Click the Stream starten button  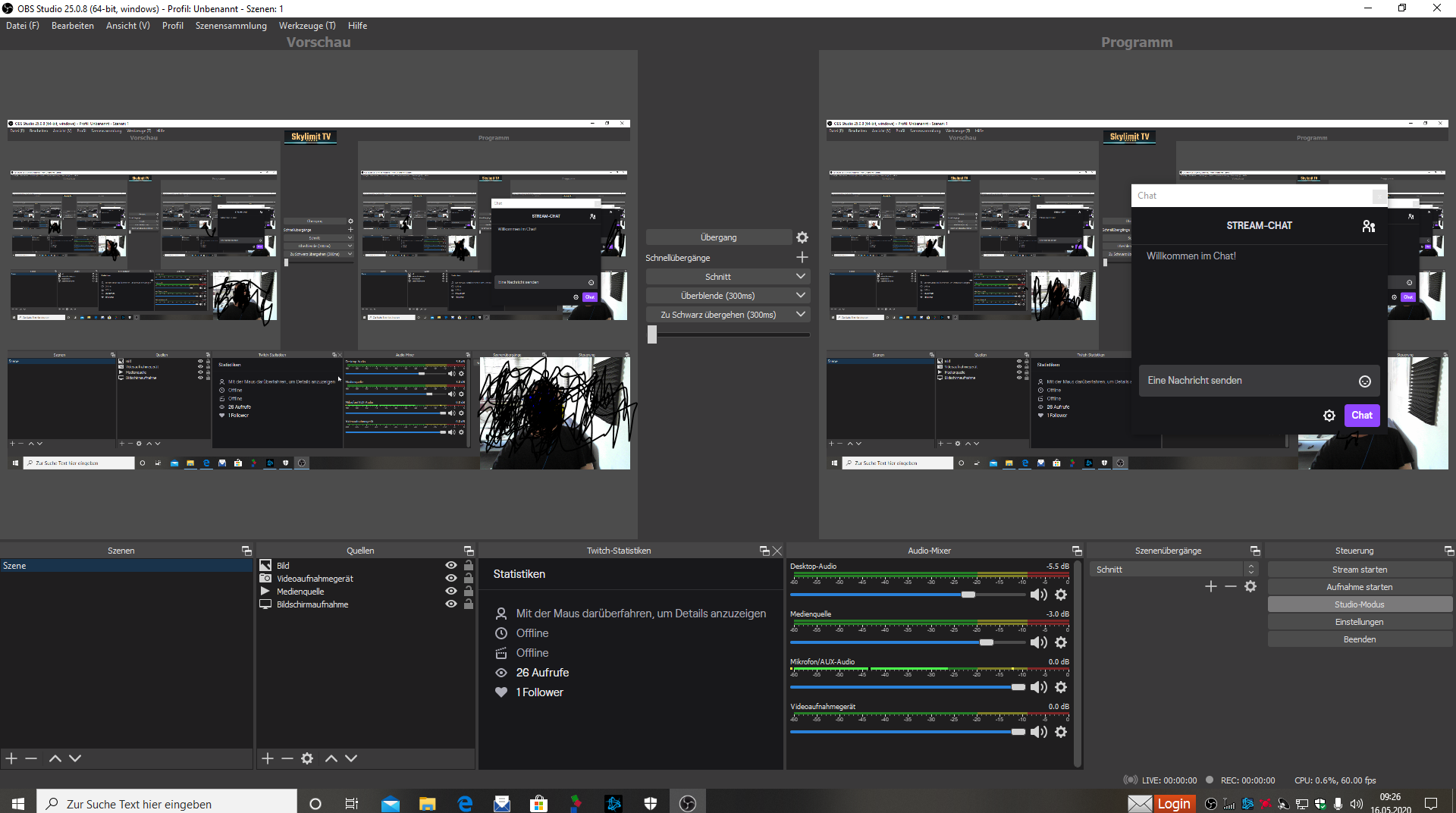pos(1359,570)
